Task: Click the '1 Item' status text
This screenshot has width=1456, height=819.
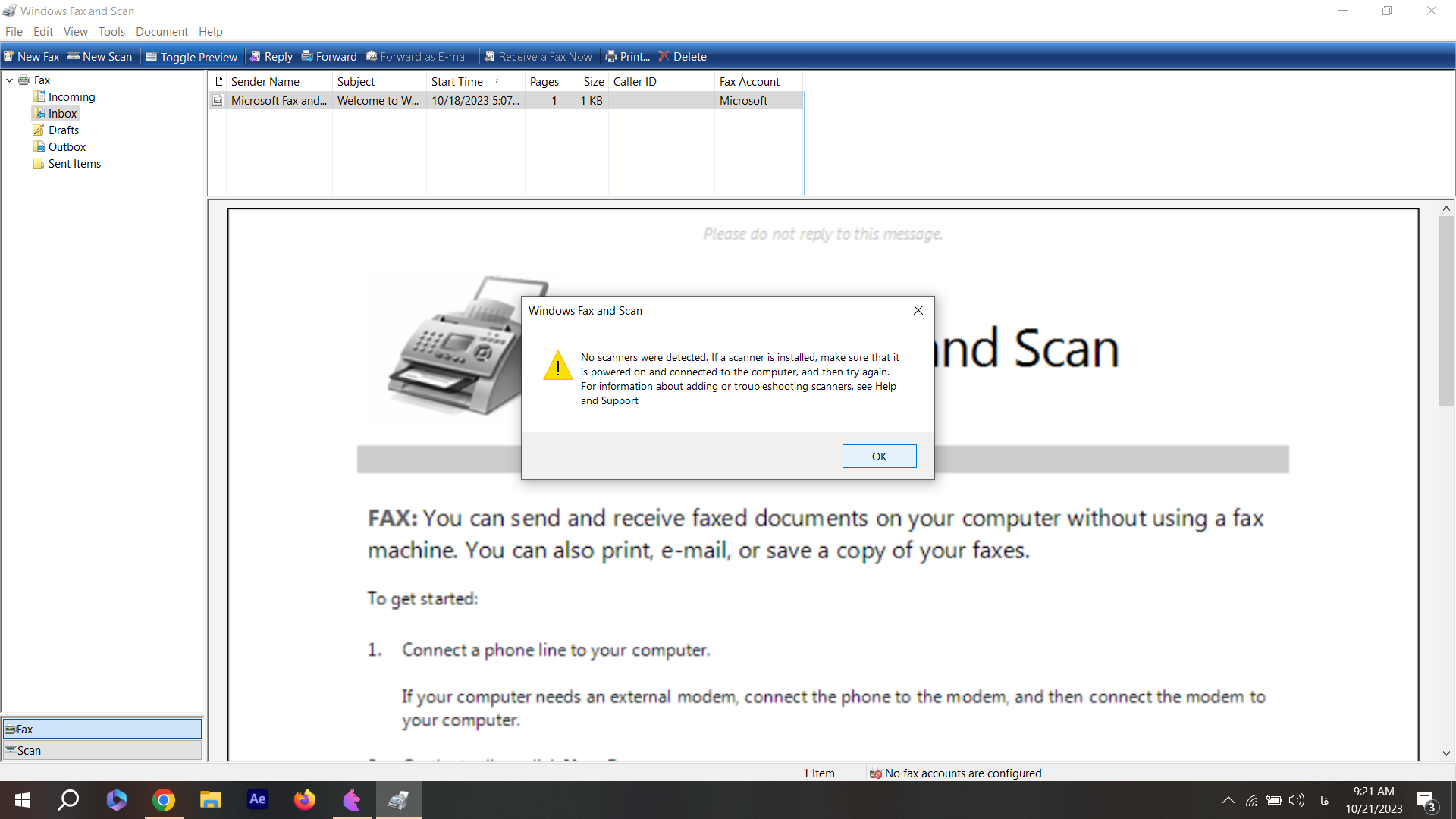Action: [819, 773]
